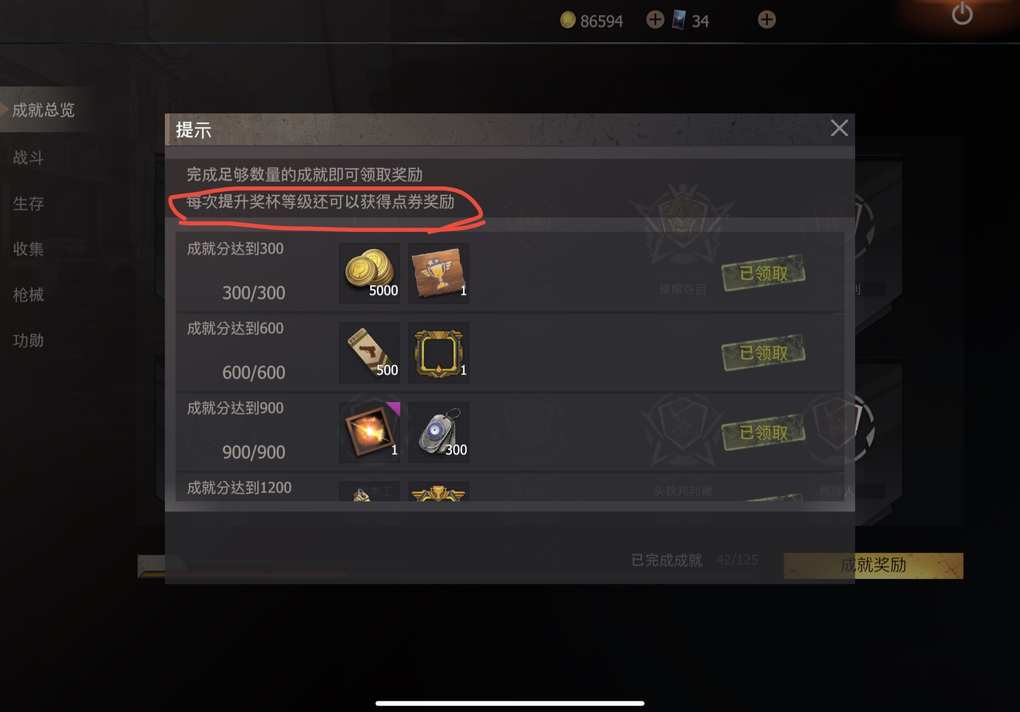Switch to the 战斗 category
1020x712 pixels.
[x=28, y=157]
